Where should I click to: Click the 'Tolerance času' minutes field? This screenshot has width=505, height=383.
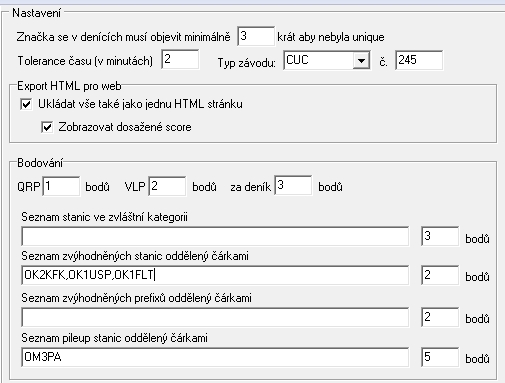coord(180,59)
